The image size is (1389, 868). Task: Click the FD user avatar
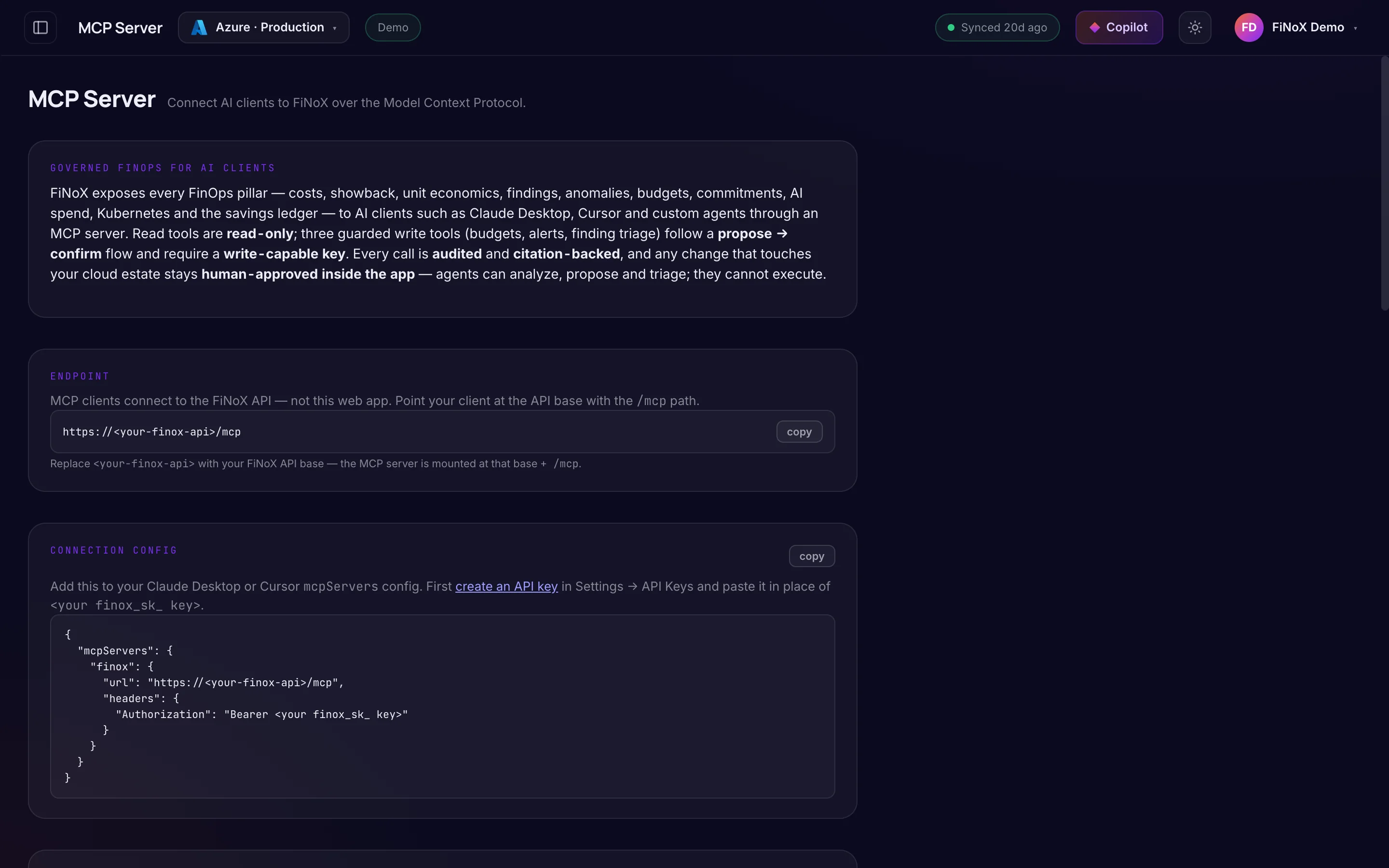(x=1248, y=27)
